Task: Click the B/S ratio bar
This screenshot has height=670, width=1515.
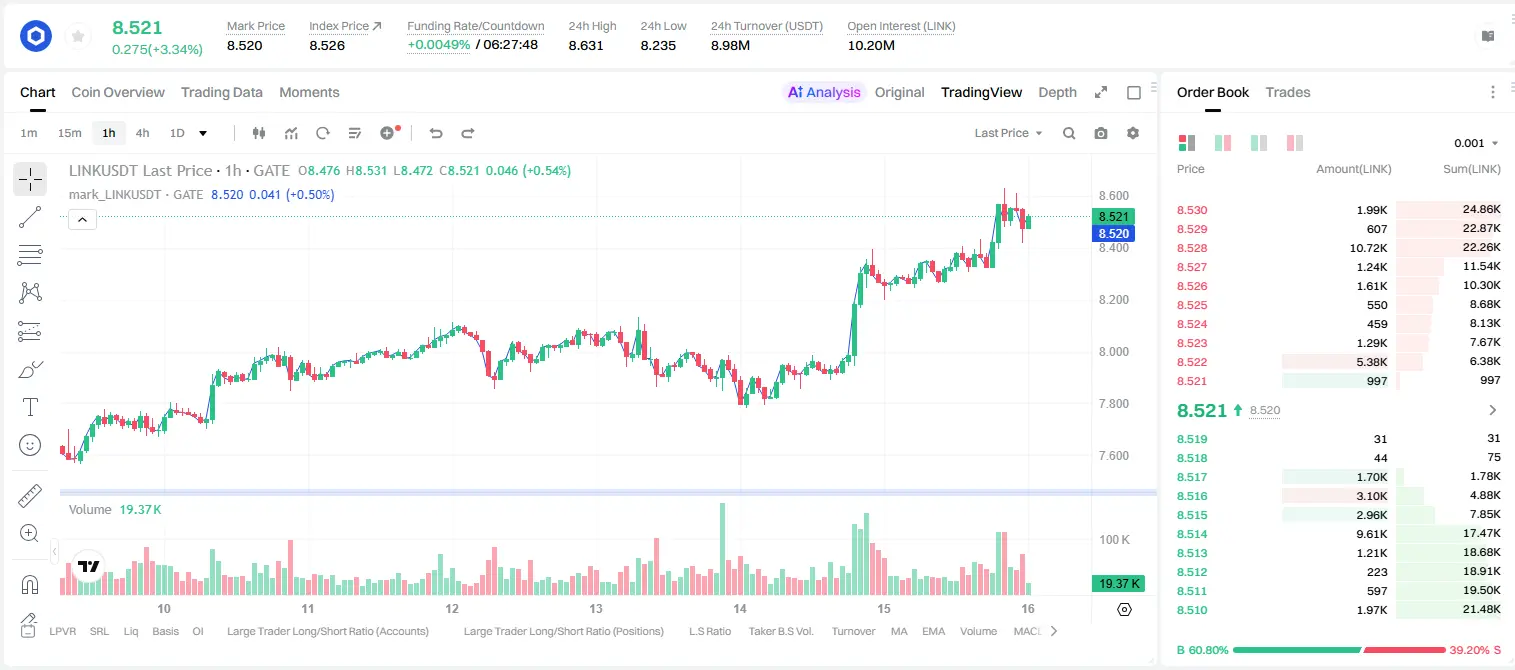Action: pos(1339,649)
